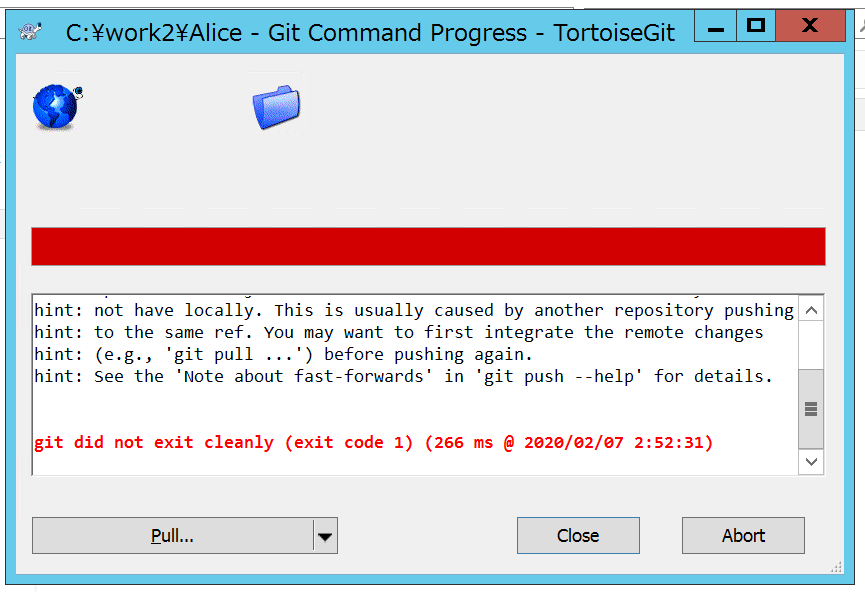The height and width of the screenshot is (592, 865).
Task: Click the resize grip in dialog corner
Action: click(836, 567)
